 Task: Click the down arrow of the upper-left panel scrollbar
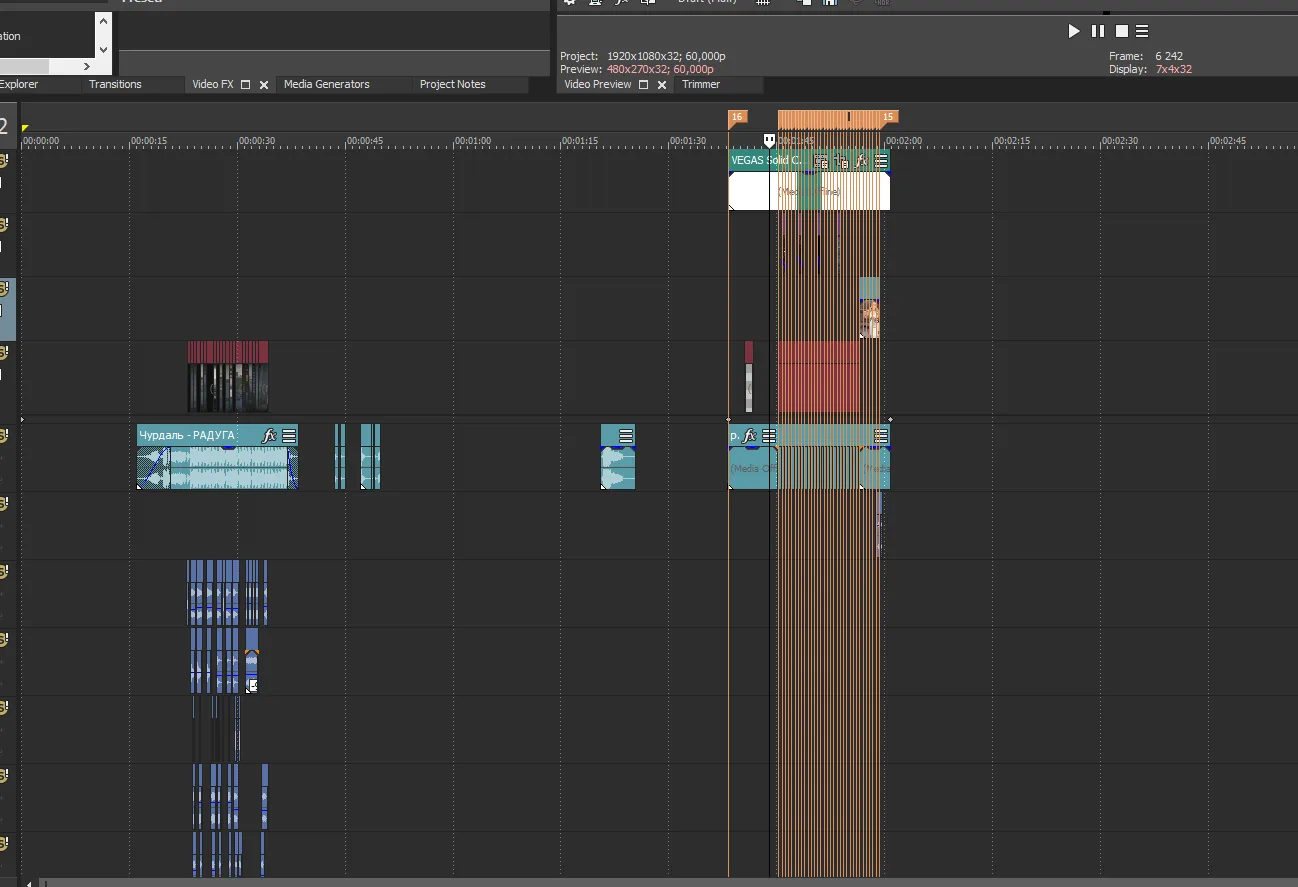click(103, 48)
